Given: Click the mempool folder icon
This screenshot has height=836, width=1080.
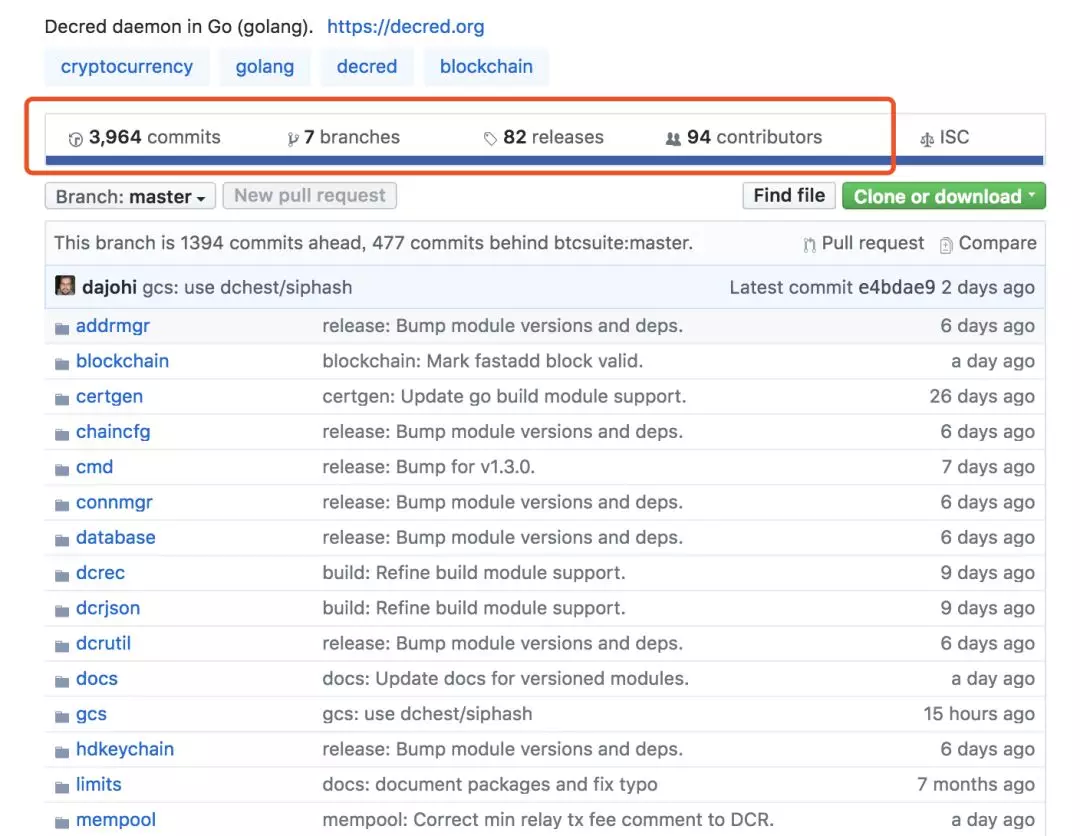Looking at the screenshot, I should point(62,822).
